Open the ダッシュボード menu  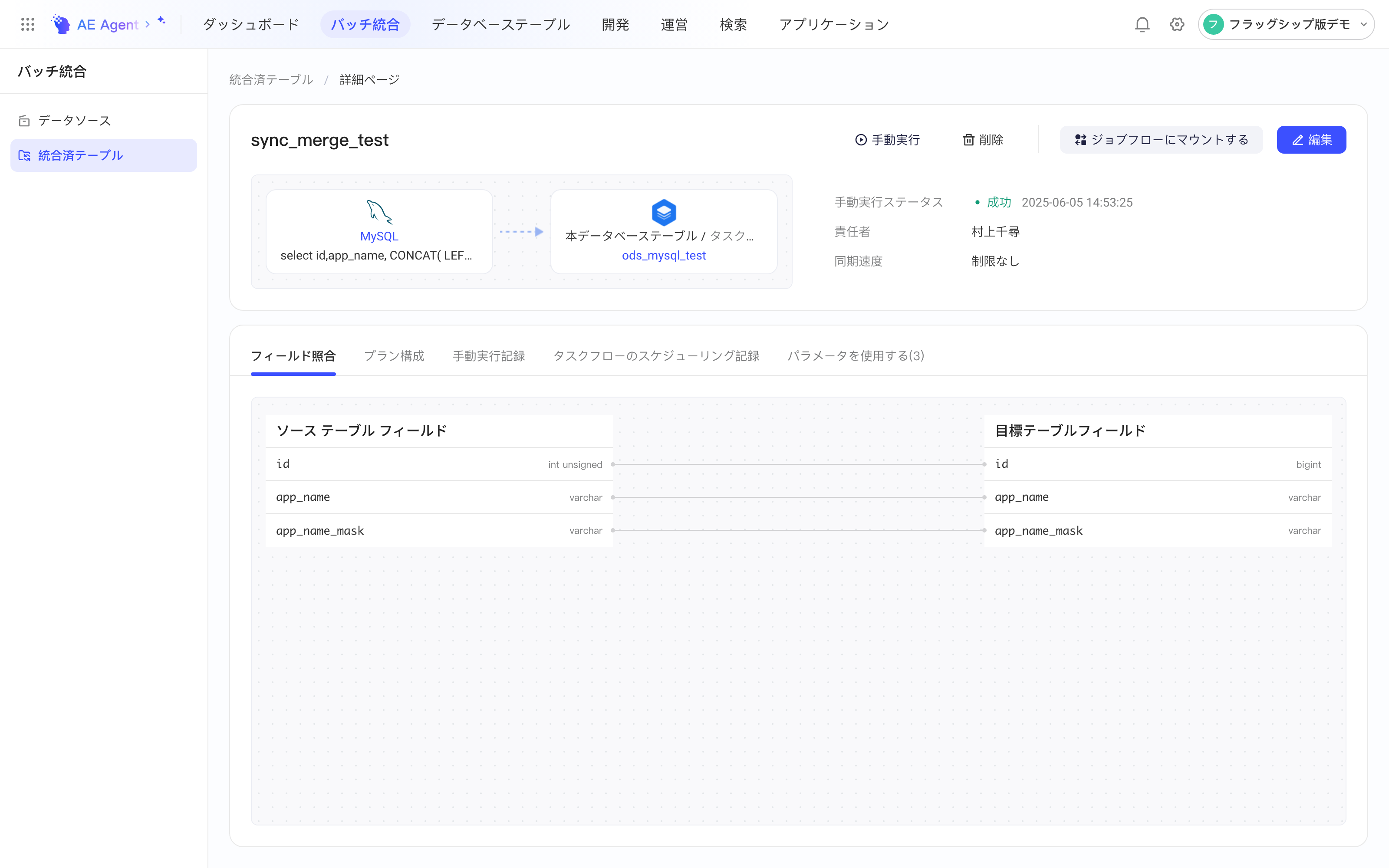click(x=251, y=24)
